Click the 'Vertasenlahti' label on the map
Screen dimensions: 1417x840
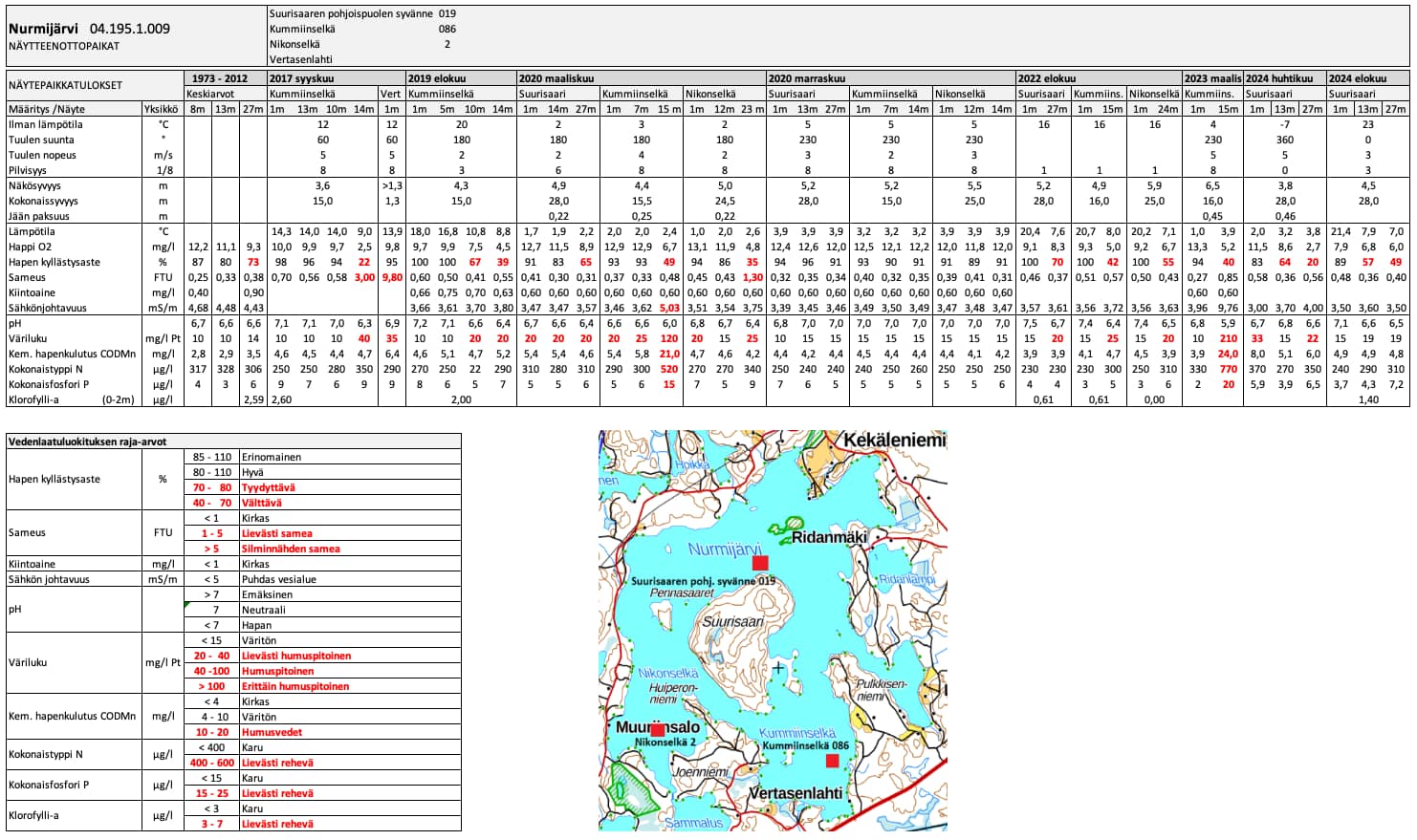tap(795, 793)
